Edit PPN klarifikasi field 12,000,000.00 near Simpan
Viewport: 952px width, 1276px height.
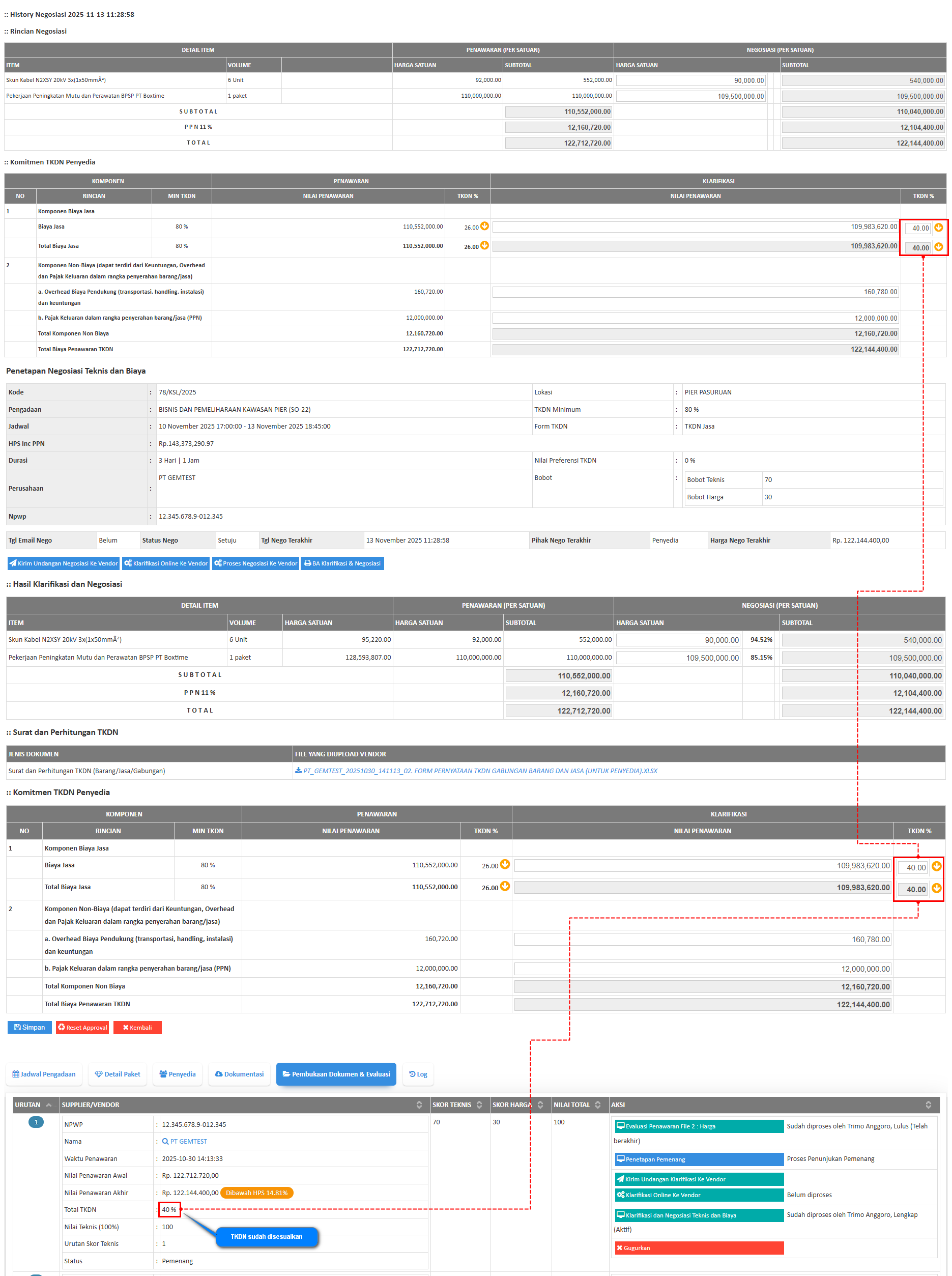point(703,969)
